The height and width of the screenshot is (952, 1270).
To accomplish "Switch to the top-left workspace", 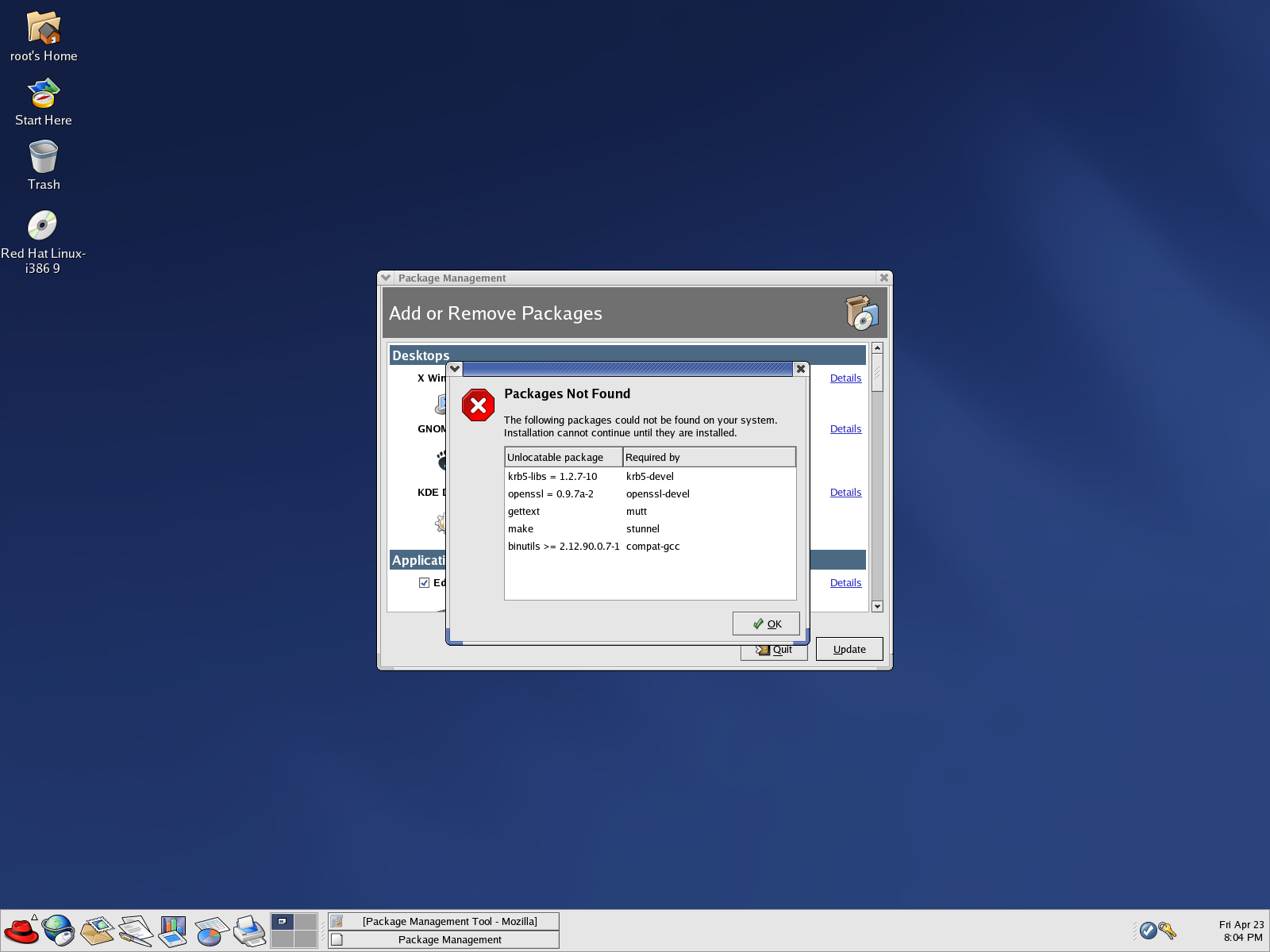I will click(283, 921).
